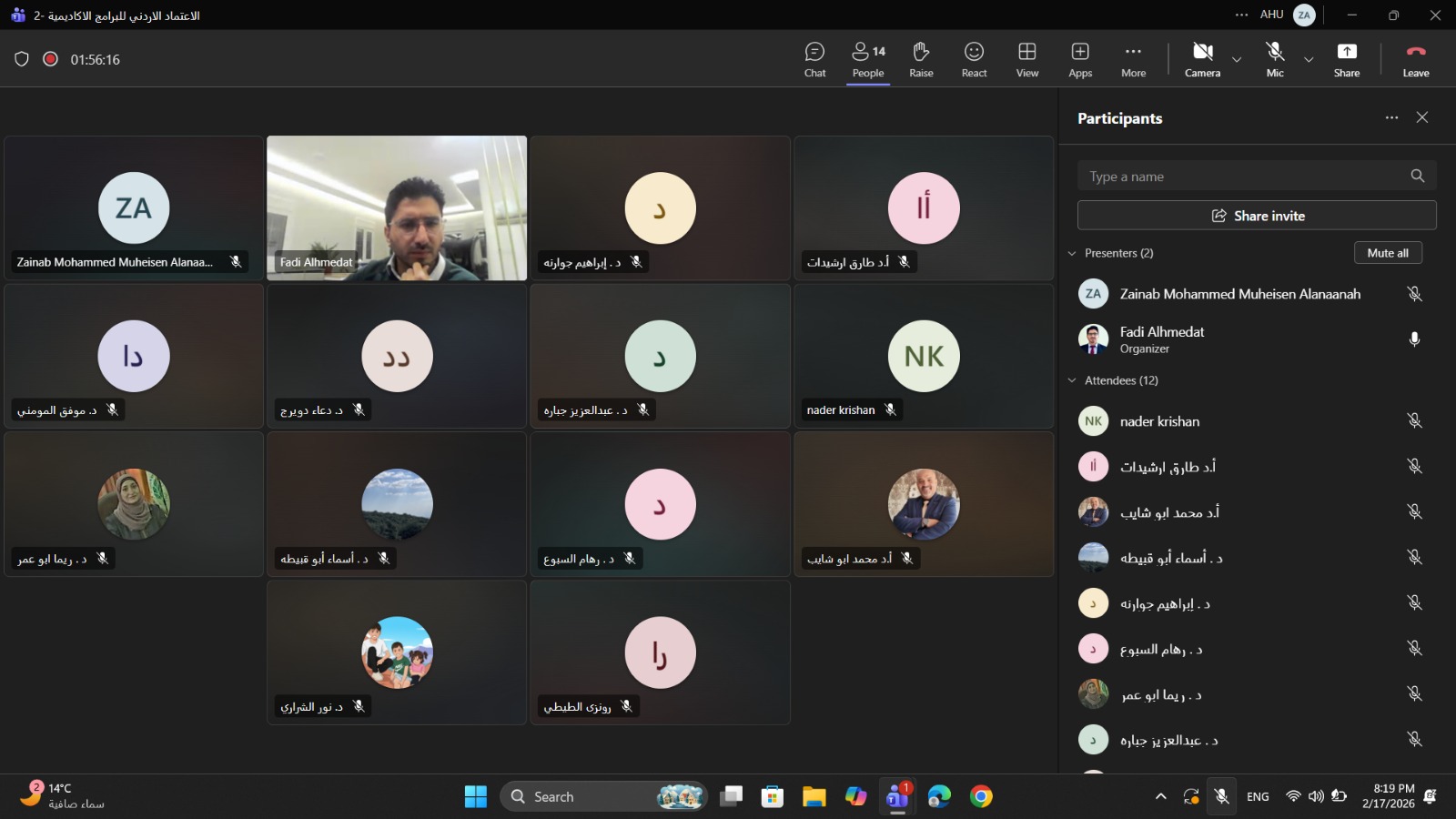This screenshot has width=1456, height=819.
Task: Toggle the Camera on
Action: click(x=1202, y=60)
